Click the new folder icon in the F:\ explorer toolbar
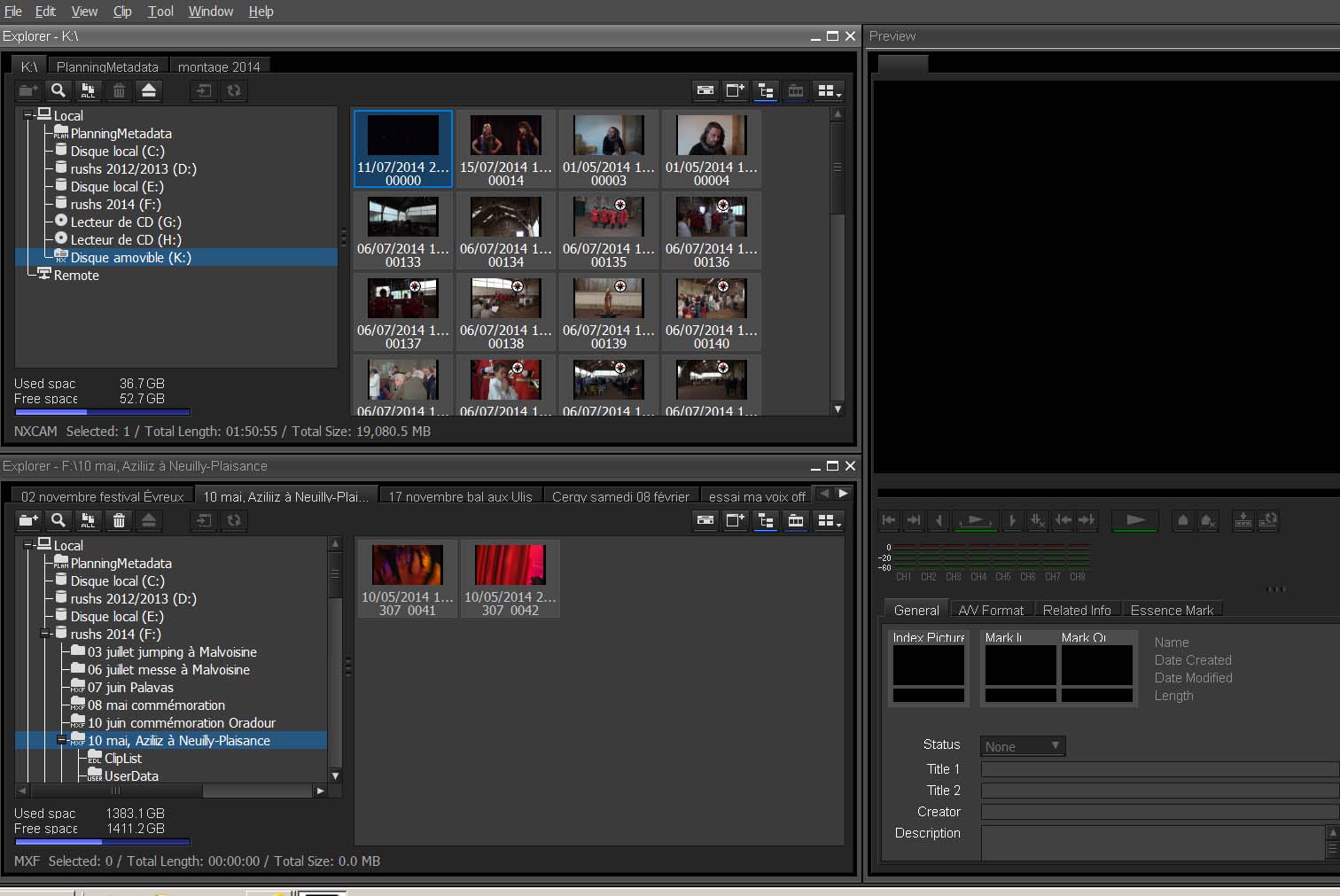 [x=28, y=520]
